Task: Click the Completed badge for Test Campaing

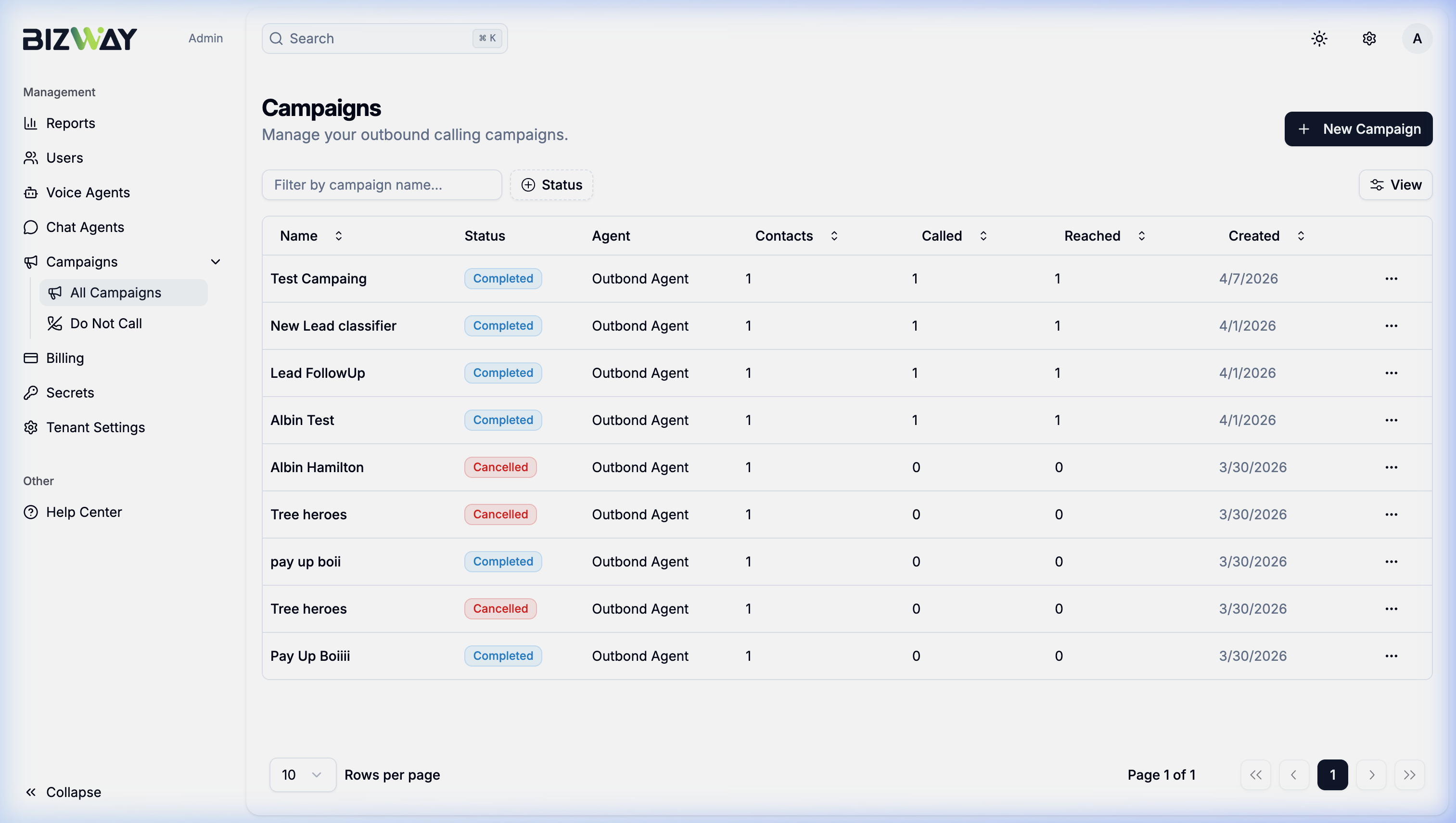Action: [x=503, y=279]
